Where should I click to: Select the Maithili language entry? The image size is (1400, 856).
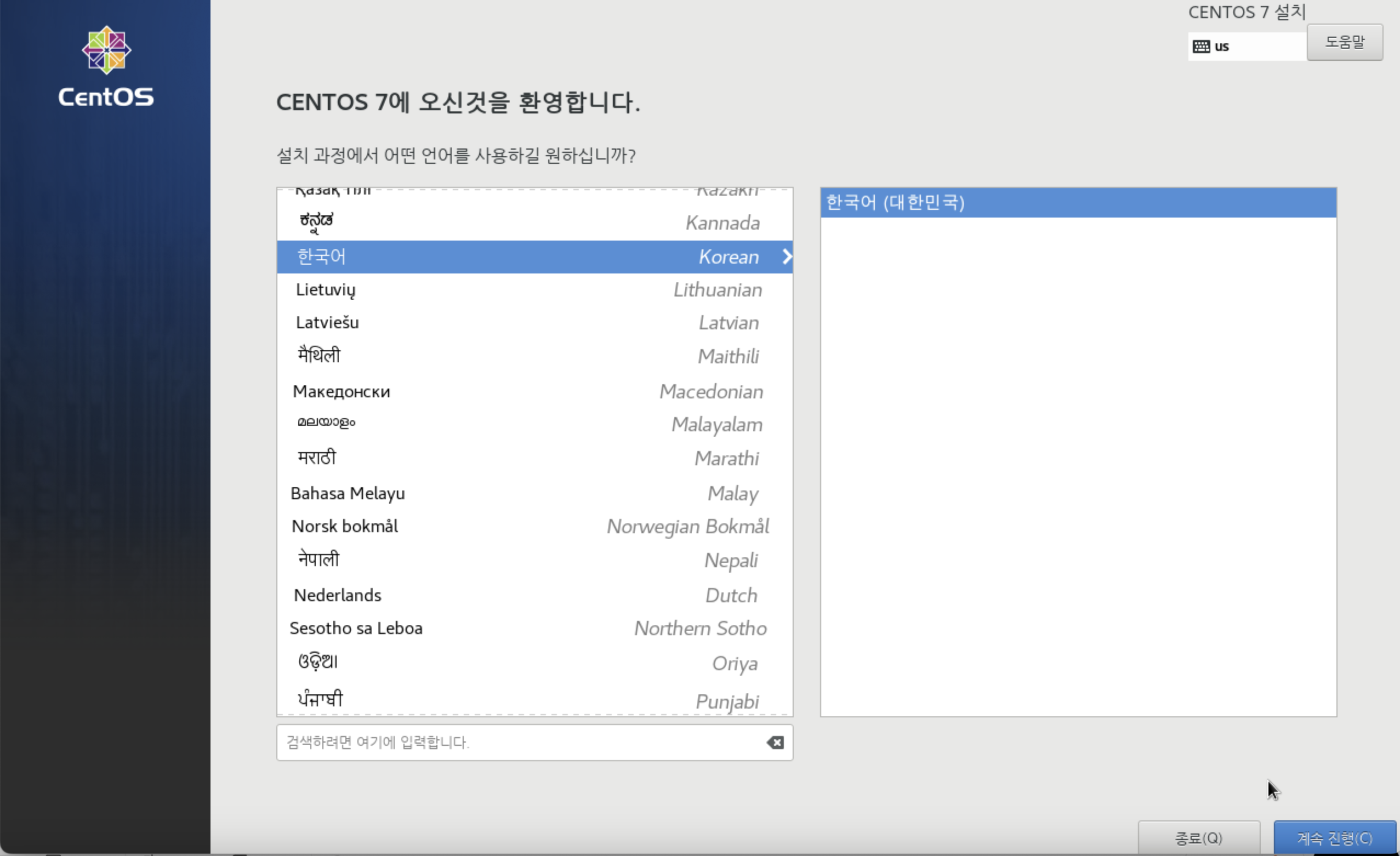pyautogui.click(x=534, y=356)
